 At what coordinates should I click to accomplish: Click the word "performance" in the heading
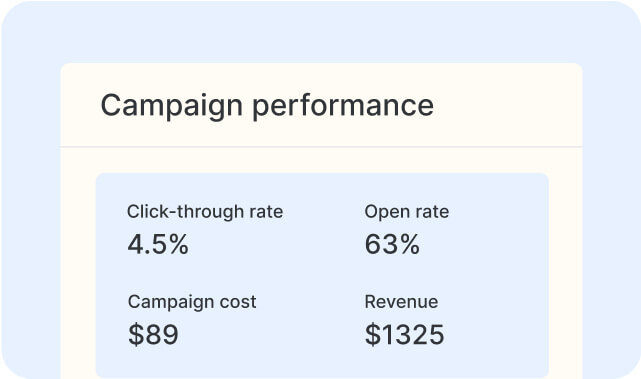pyautogui.click(x=343, y=106)
